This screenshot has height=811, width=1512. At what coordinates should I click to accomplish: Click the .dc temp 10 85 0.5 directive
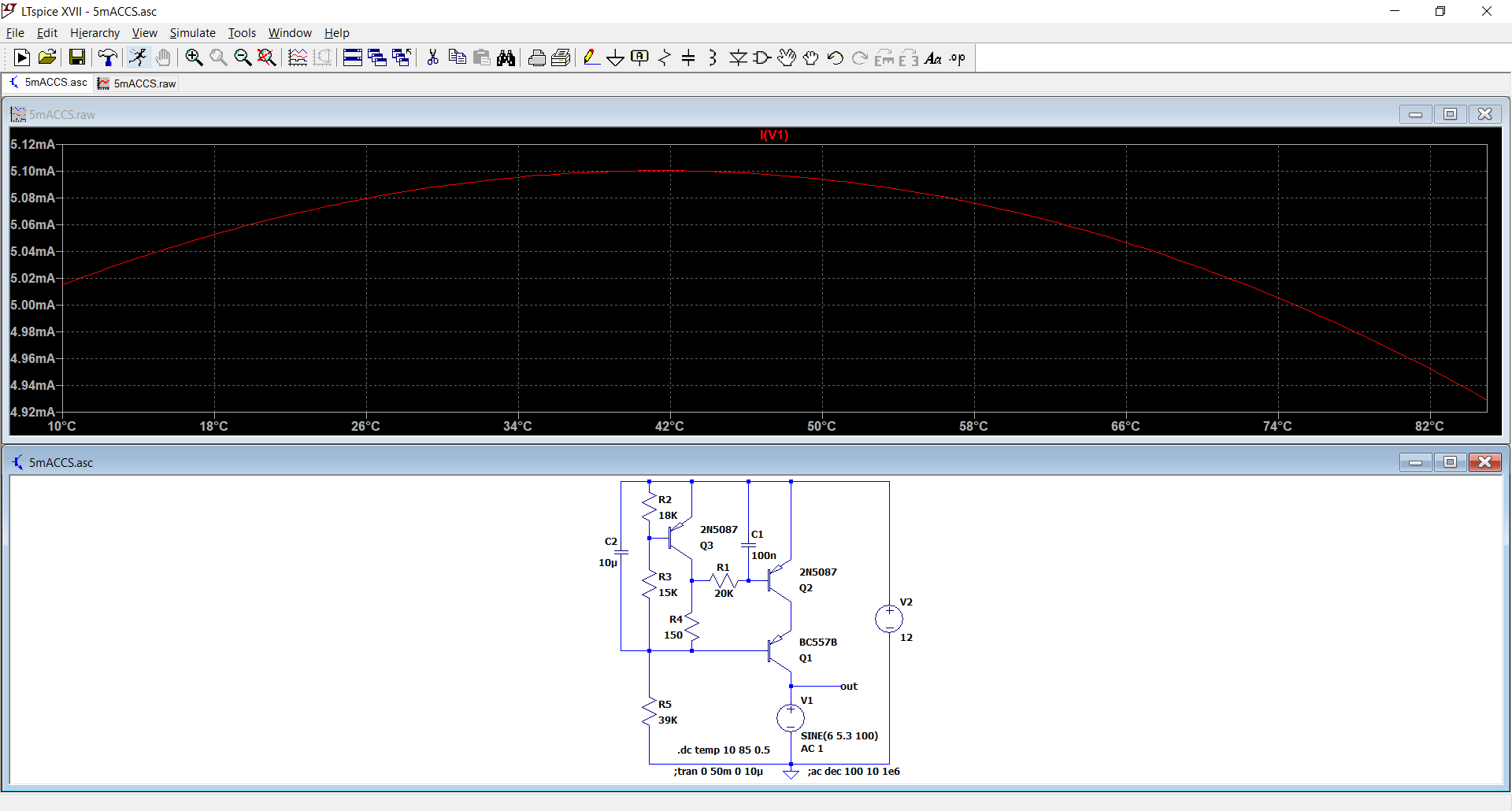724,750
